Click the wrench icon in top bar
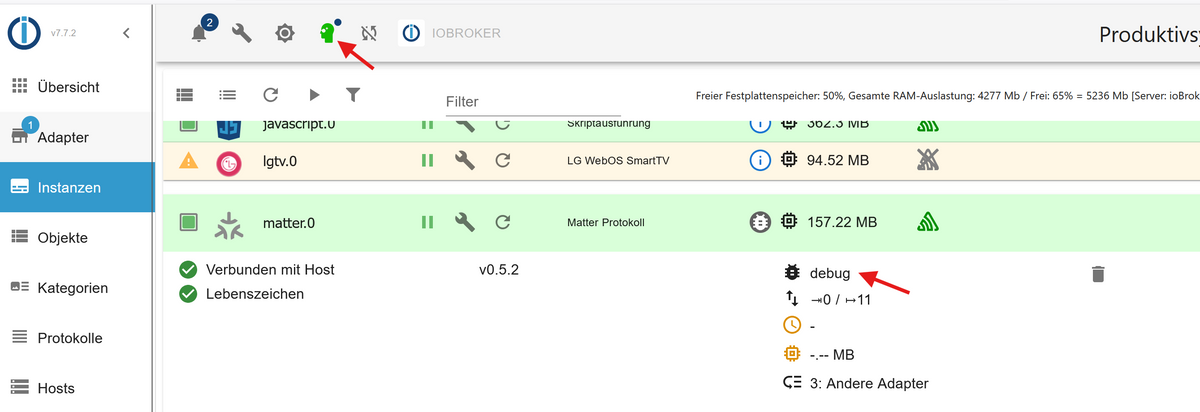The width and height of the screenshot is (1200, 412). click(x=241, y=33)
